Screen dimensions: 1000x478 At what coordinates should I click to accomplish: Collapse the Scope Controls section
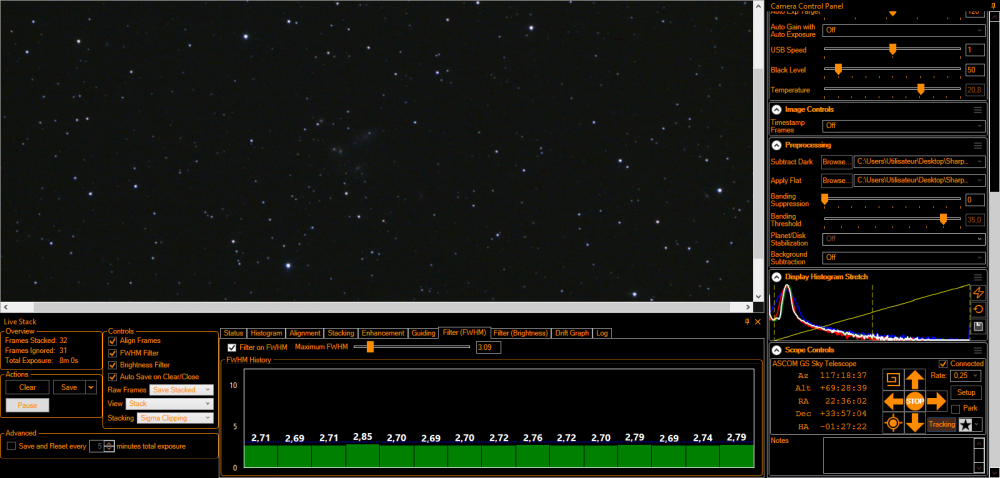point(776,350)
